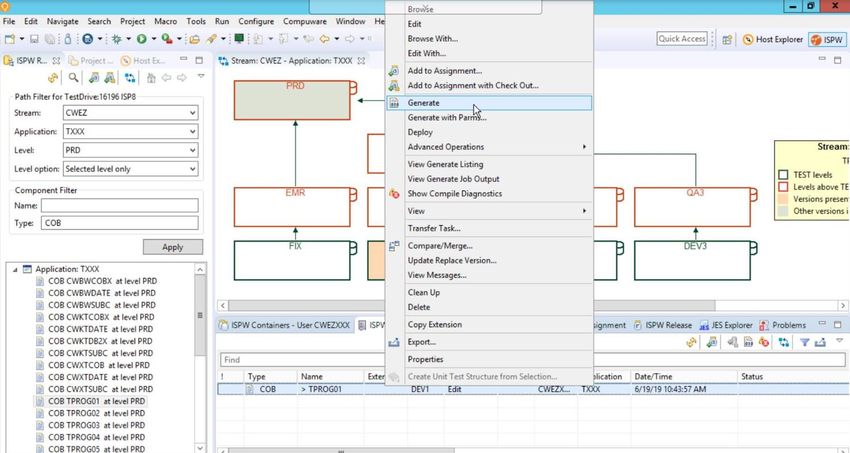
Task: Click the New wizard toolbar icon
Action: click(x=9, y=39)
